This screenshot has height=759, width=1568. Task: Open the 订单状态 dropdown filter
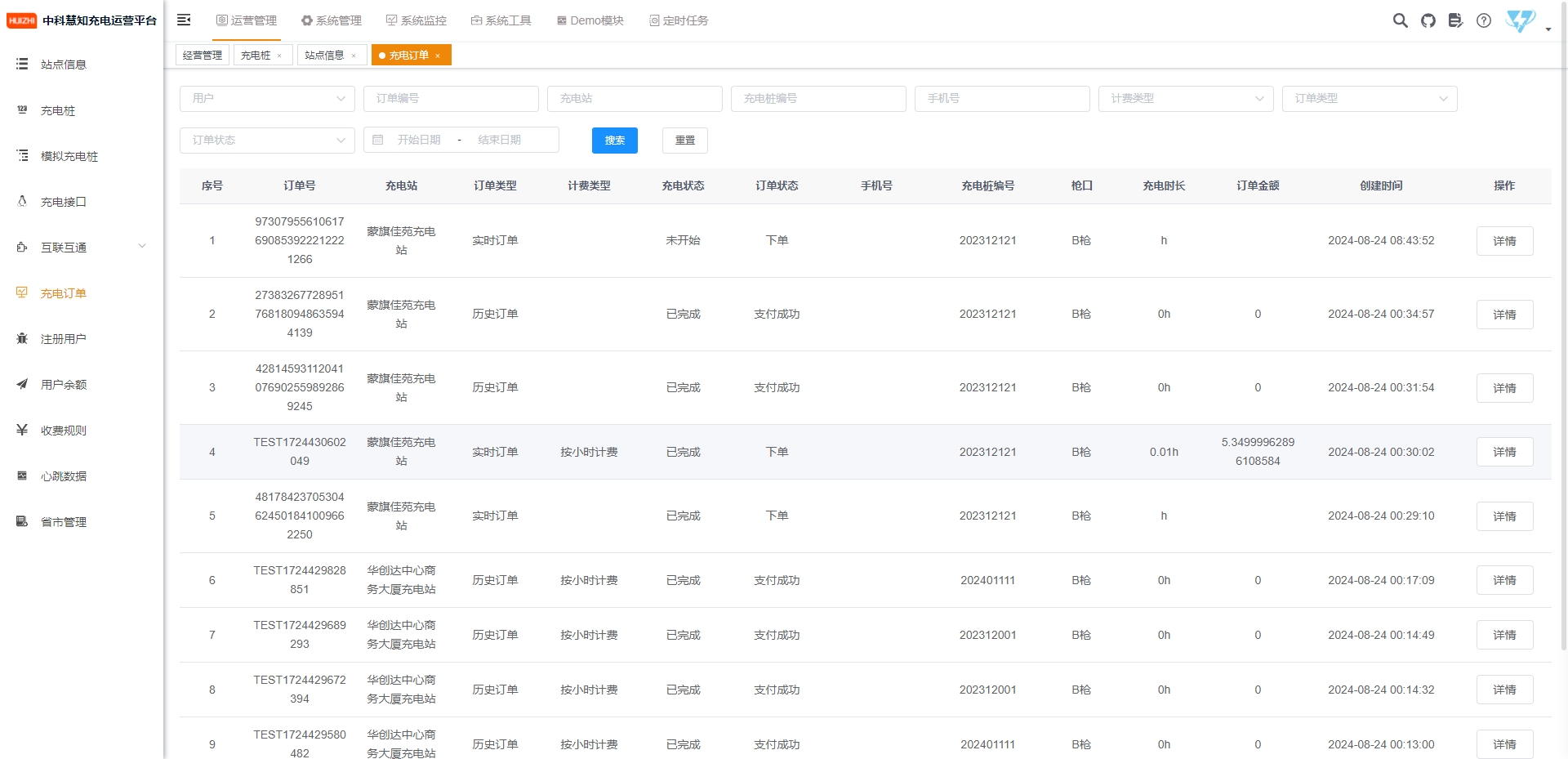267,140
